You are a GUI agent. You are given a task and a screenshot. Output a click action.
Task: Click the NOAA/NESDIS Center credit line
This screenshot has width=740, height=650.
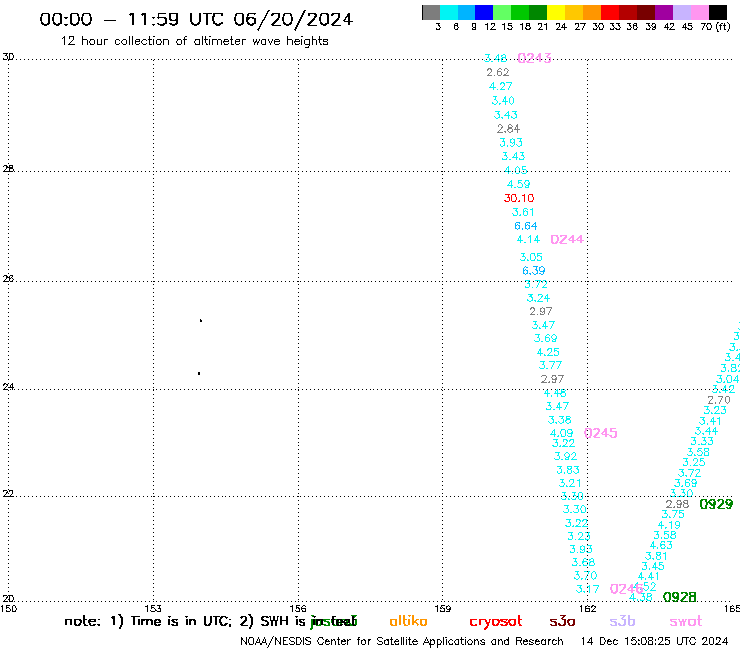pyautogui.click(x=402, y=642)
